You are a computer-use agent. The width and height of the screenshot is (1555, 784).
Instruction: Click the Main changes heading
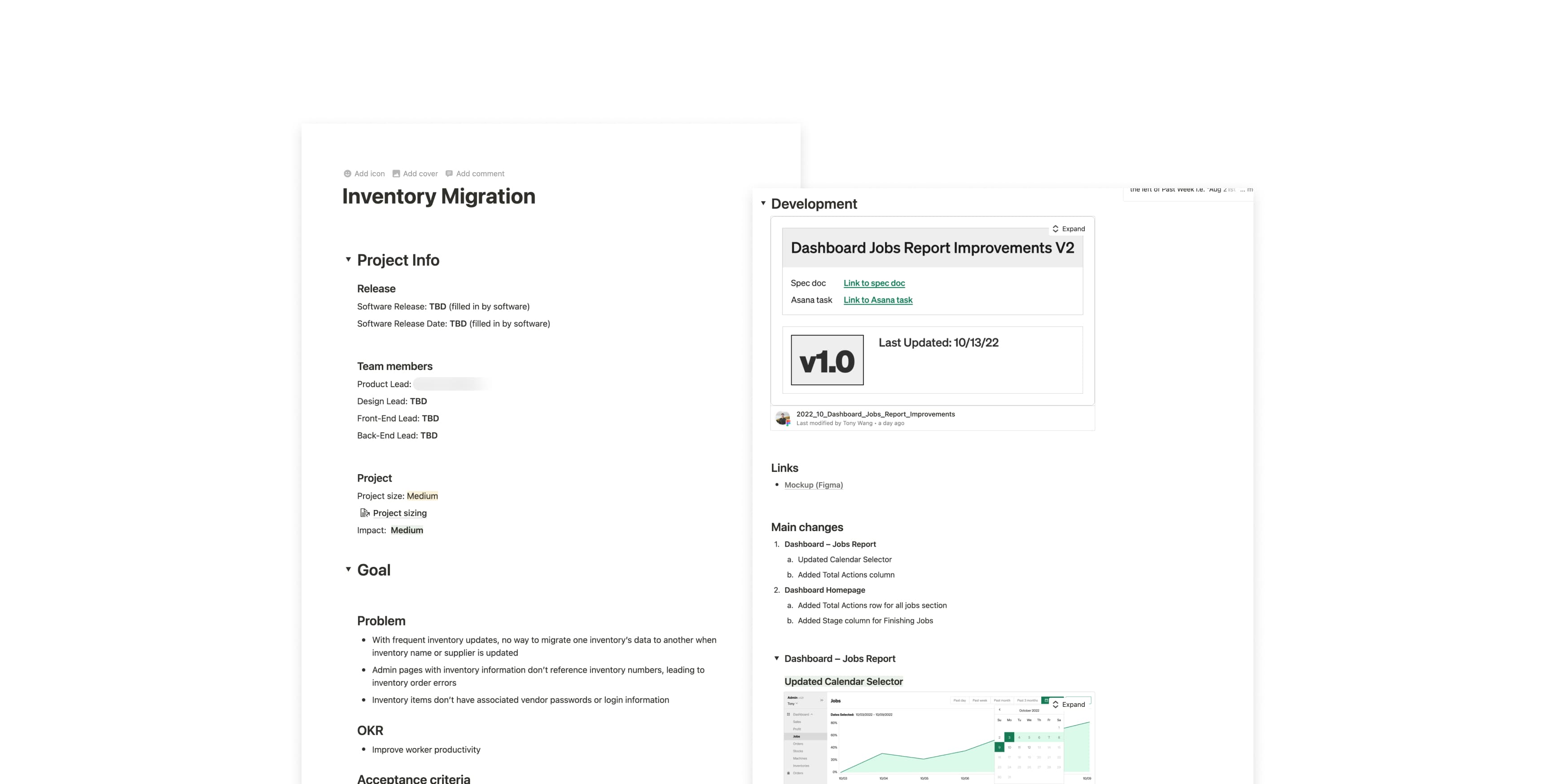[x=807, y=527]
